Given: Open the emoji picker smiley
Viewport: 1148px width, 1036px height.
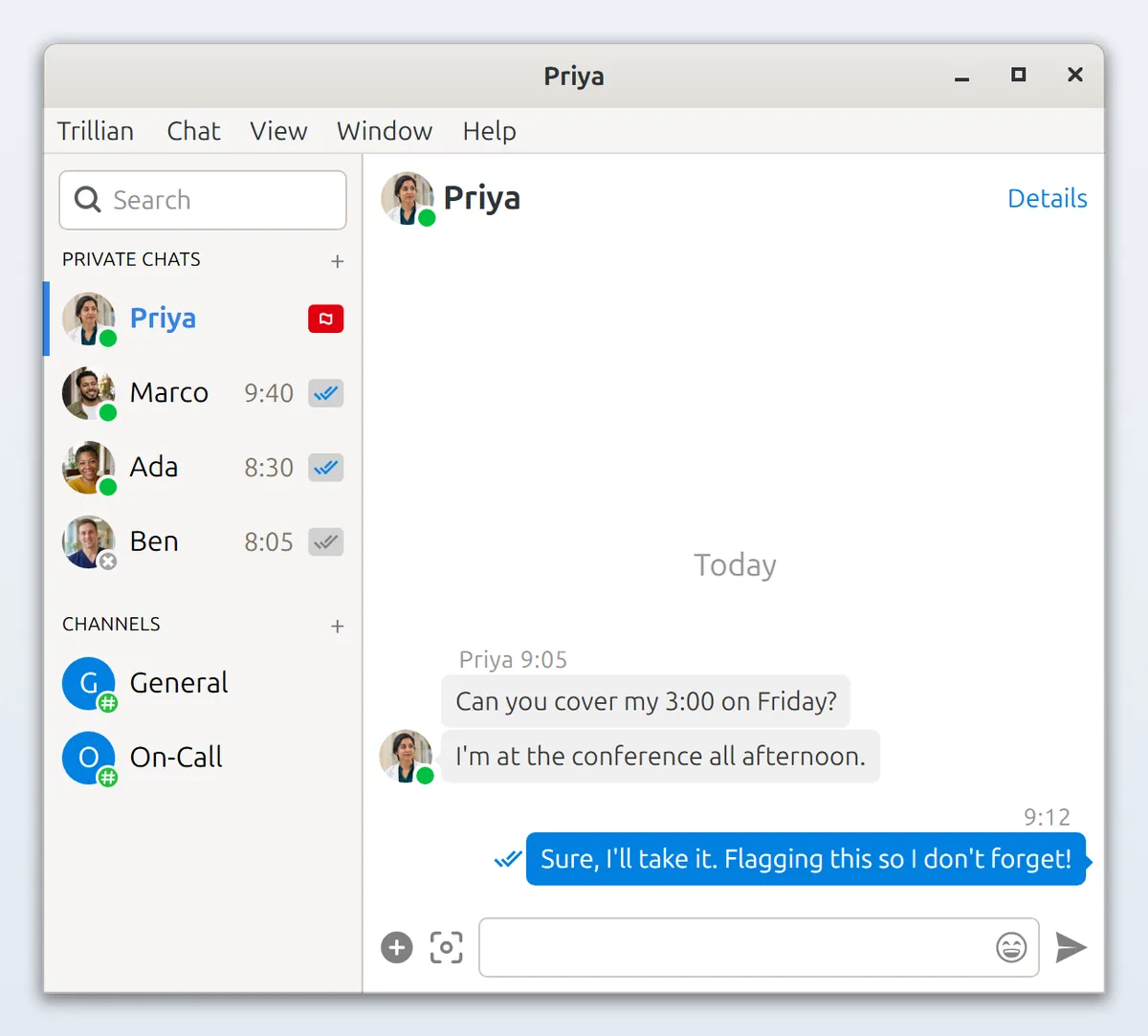Looking at the screenshot, I should [1011, 948].
